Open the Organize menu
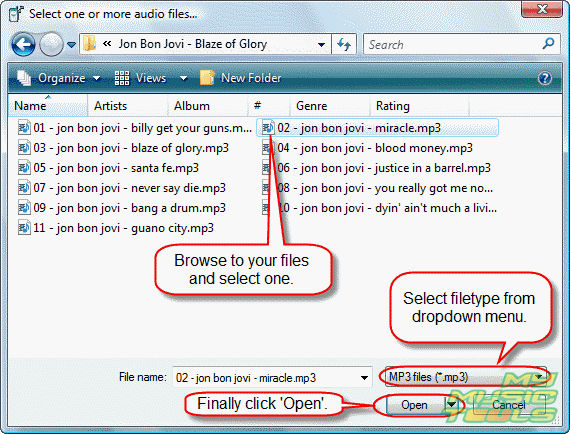The width and height of the screenshot is (570, 434). [x=58, y=78]
